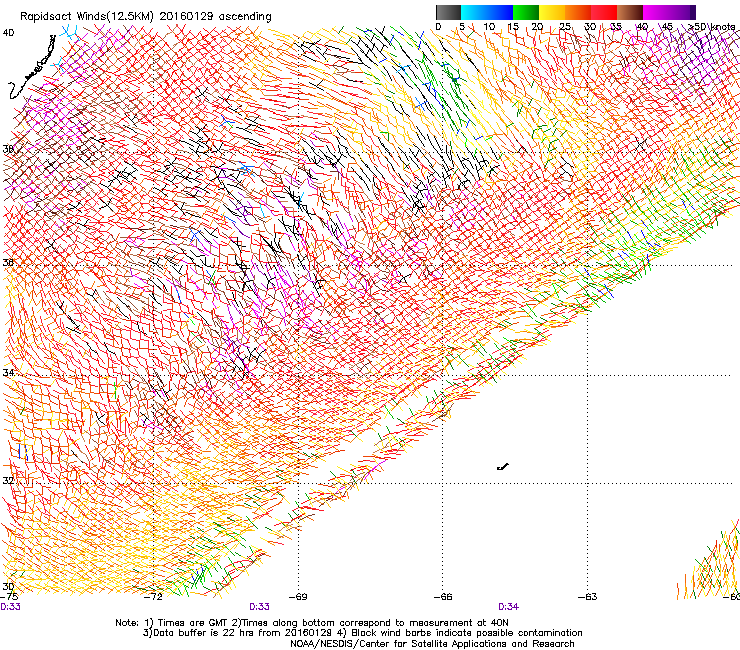Click the legend value '10'

pos(489,26)
